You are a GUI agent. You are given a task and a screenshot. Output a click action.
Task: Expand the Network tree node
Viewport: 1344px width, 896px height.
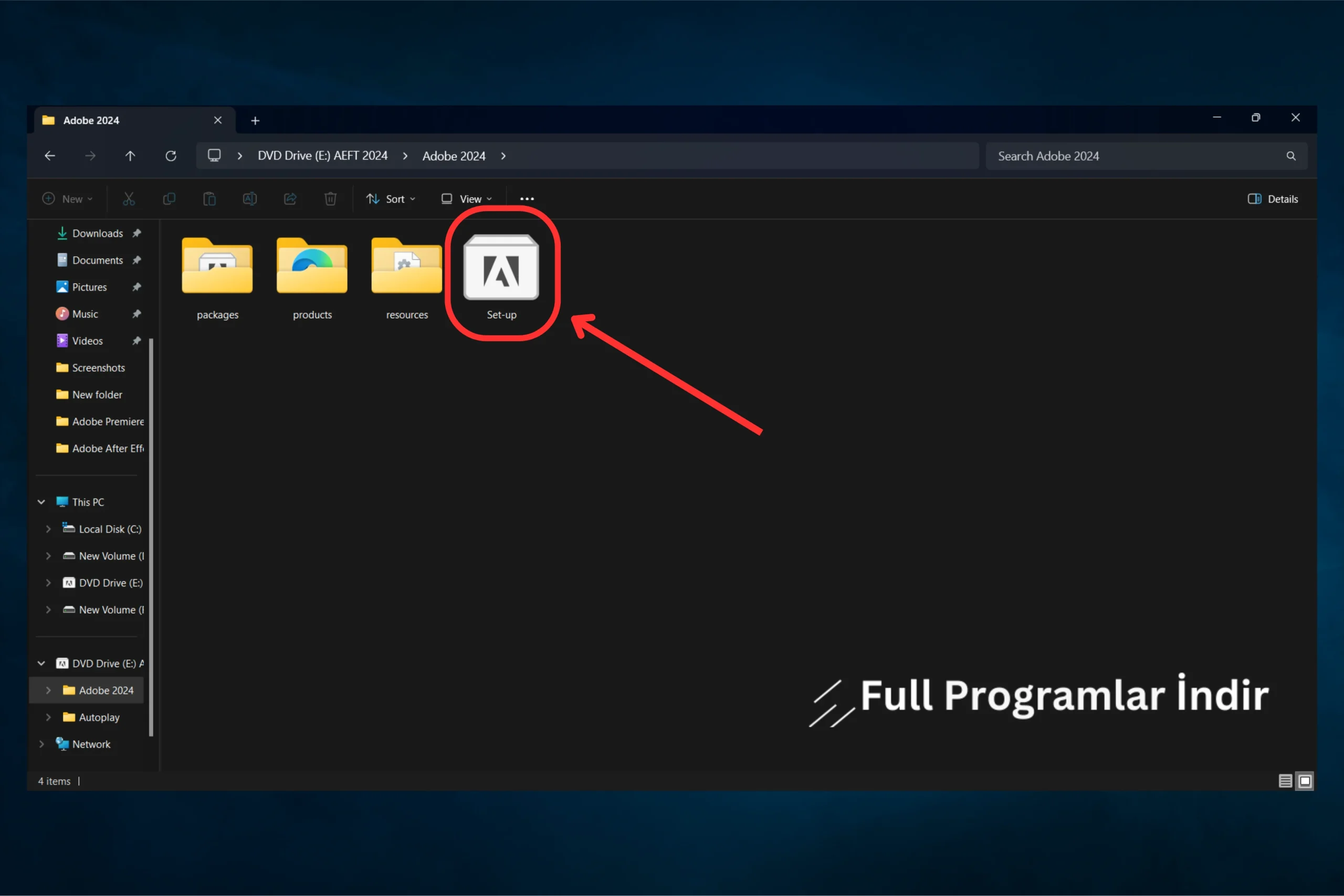tap(41, 743)
